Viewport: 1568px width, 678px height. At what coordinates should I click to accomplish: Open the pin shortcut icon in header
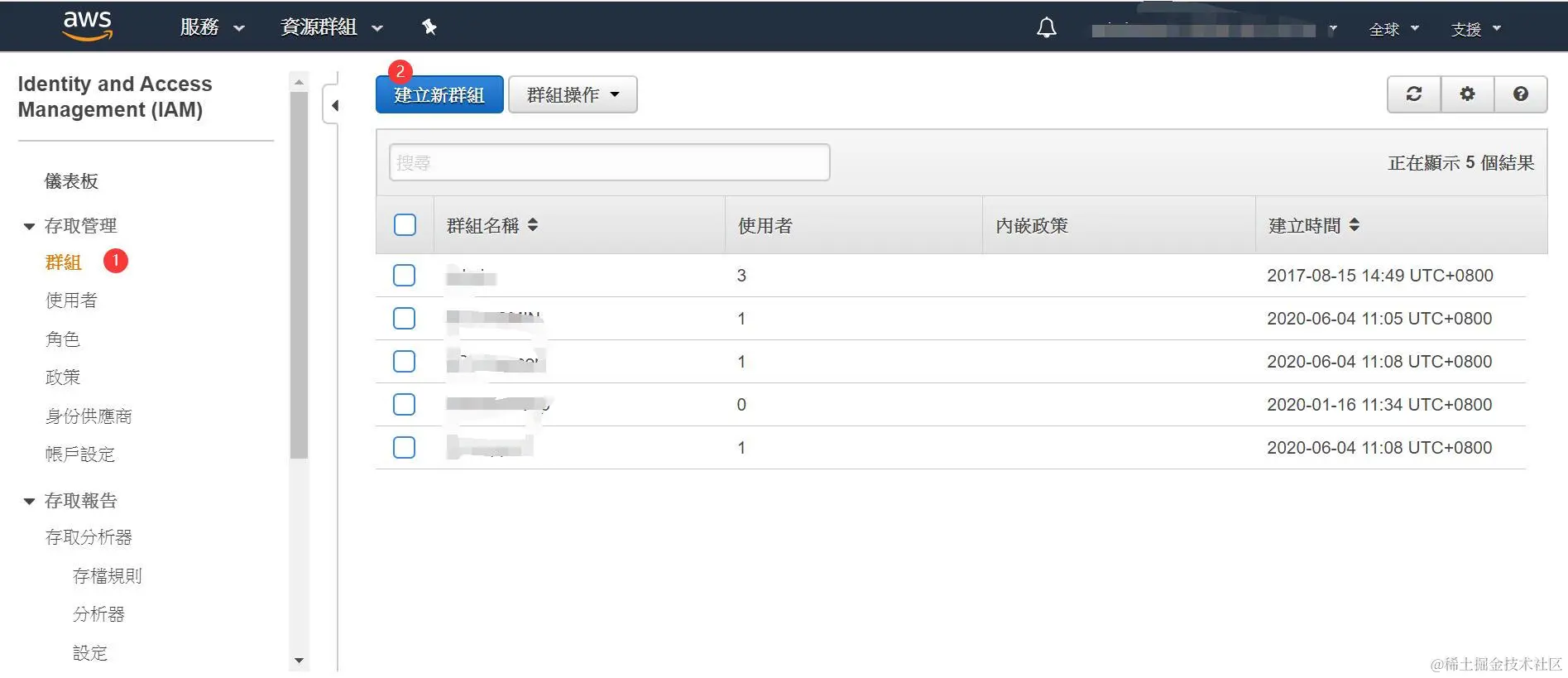(429, 27)
